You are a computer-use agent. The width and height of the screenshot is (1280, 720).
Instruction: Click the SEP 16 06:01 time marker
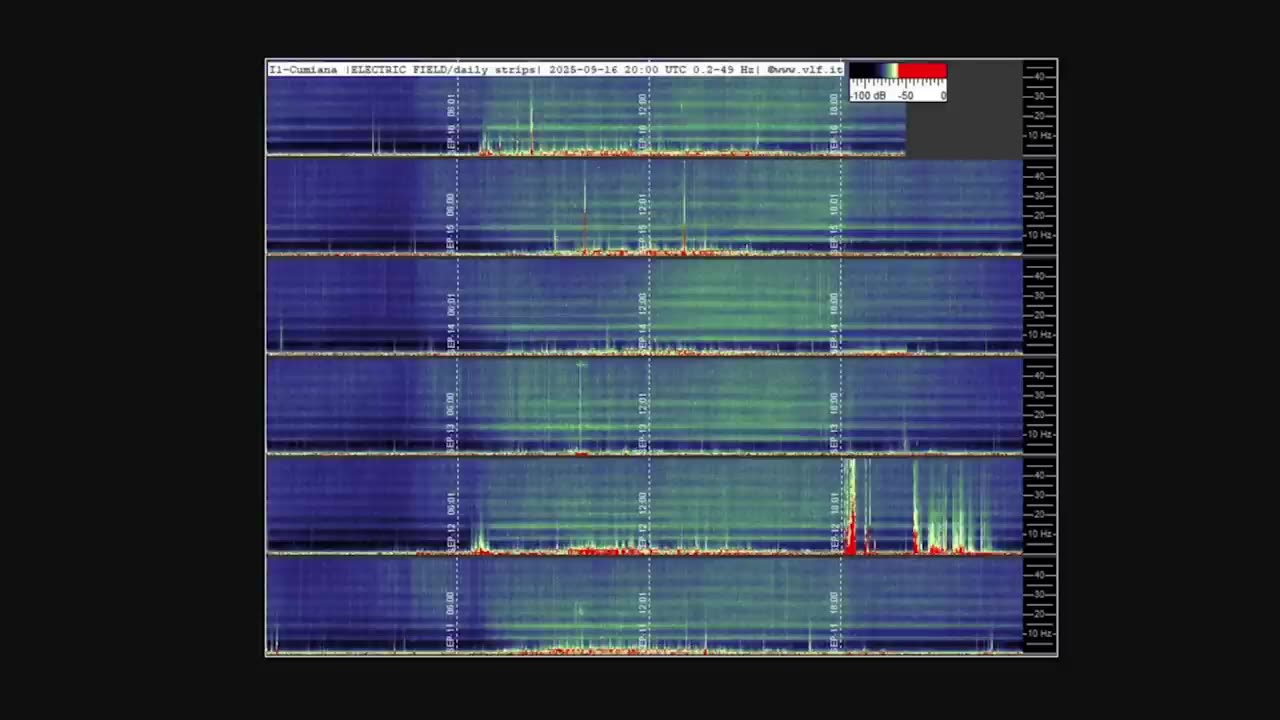tap(451, 123)
